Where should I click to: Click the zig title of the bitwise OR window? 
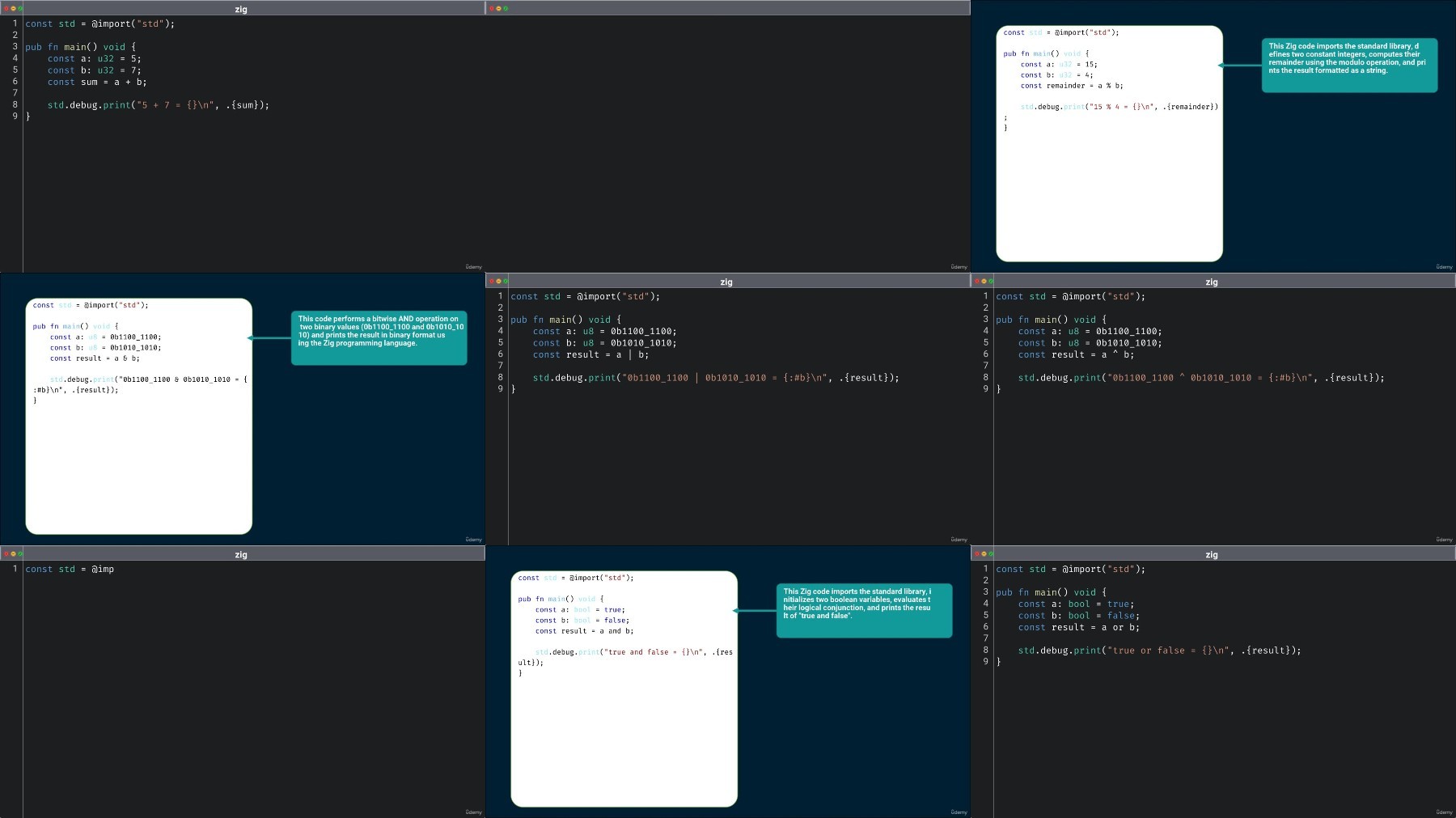coord(726,282)
